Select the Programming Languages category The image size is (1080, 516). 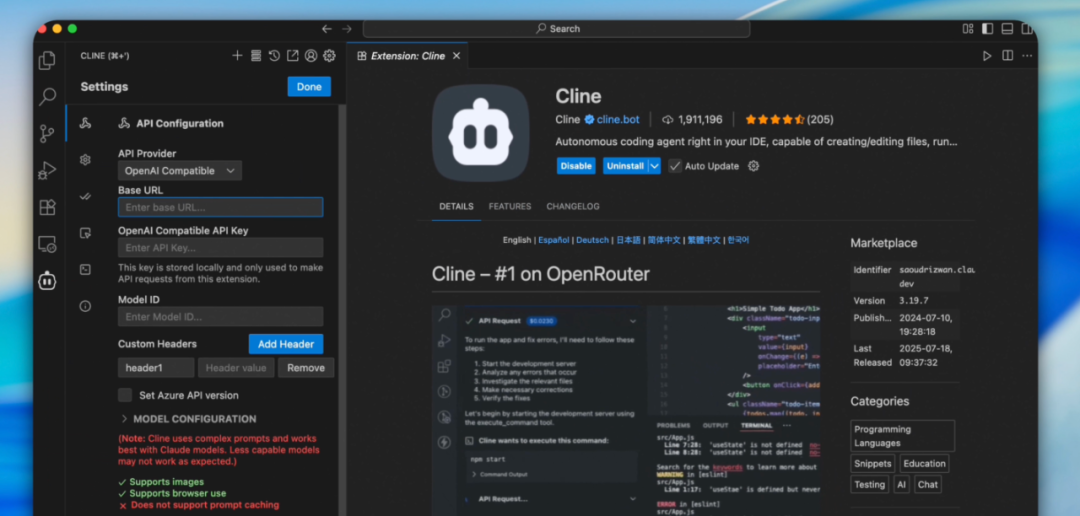tap(902, 436)
